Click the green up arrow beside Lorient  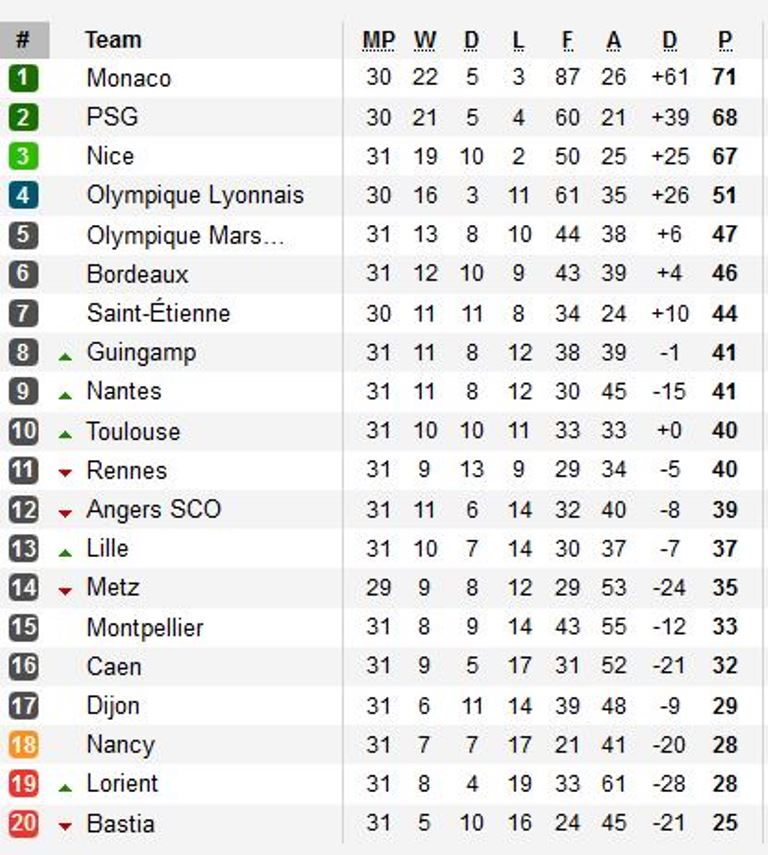coord(65,787)
